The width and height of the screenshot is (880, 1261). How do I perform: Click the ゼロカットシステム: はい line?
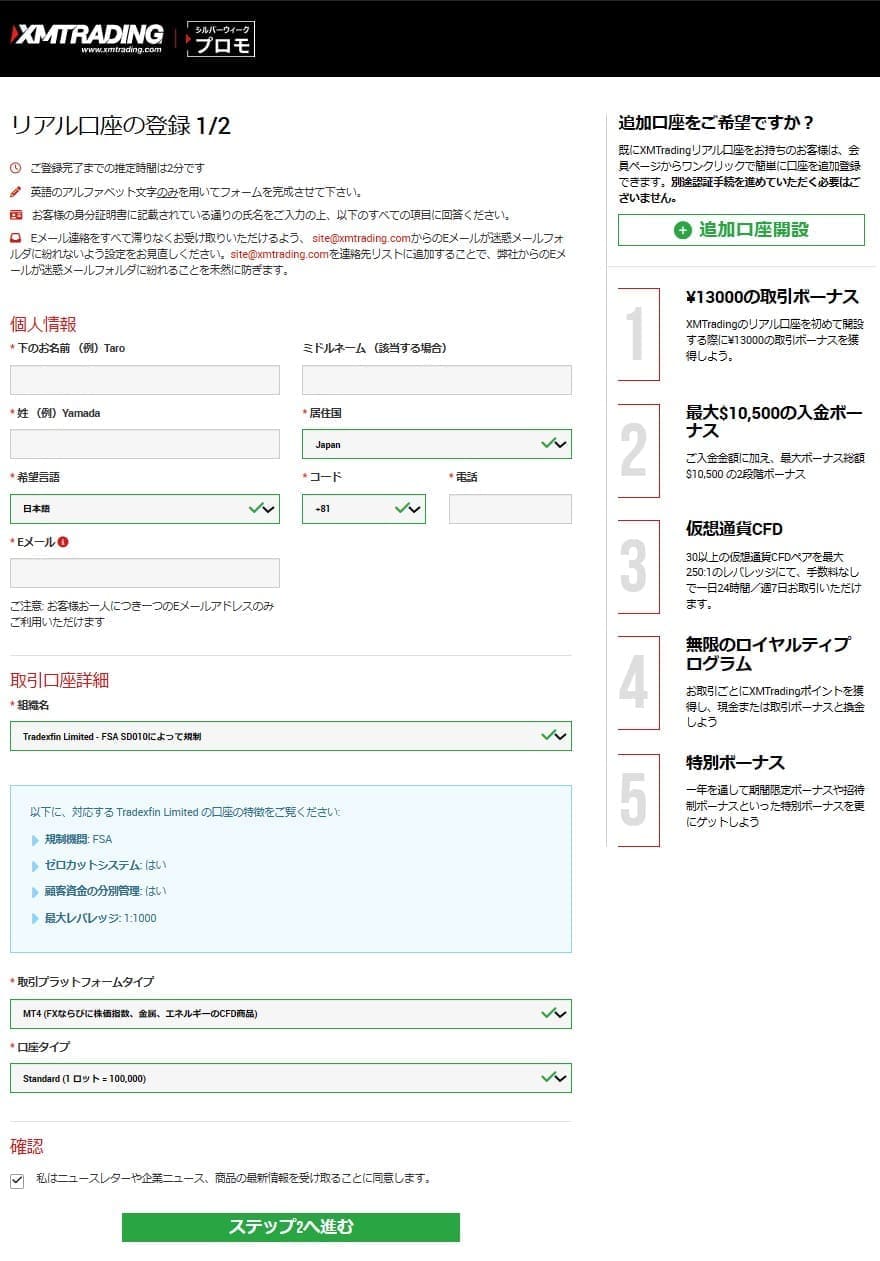point(105,865)
